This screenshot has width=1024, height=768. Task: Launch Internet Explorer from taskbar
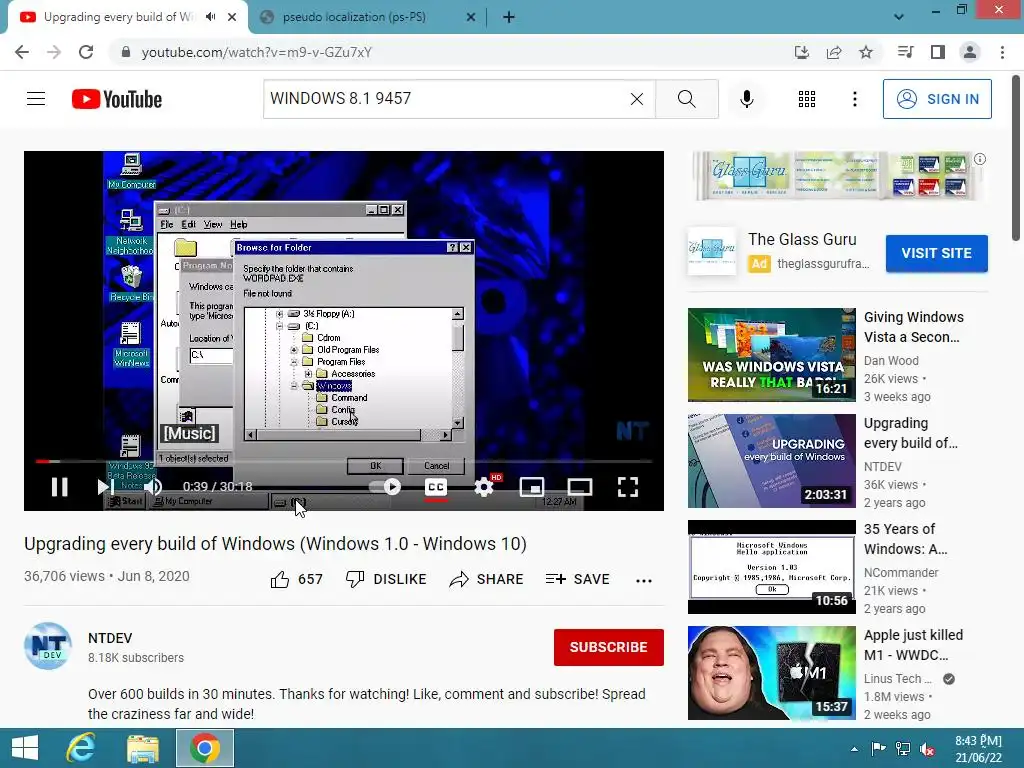(x=81, y=748)
